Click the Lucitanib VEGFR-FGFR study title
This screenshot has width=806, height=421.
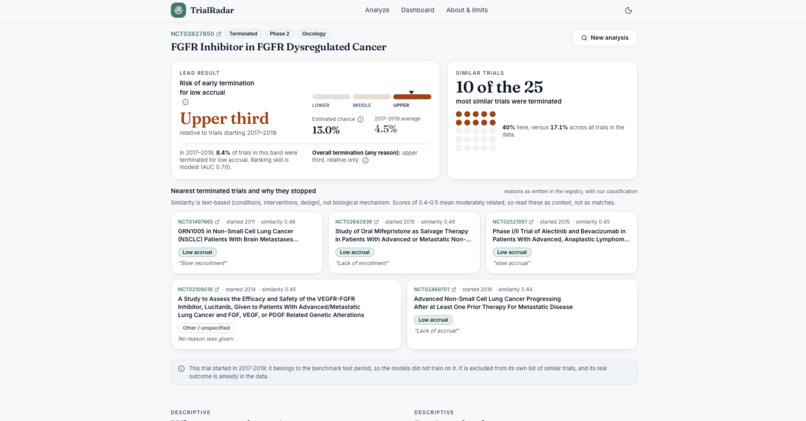tap(271, 307)
